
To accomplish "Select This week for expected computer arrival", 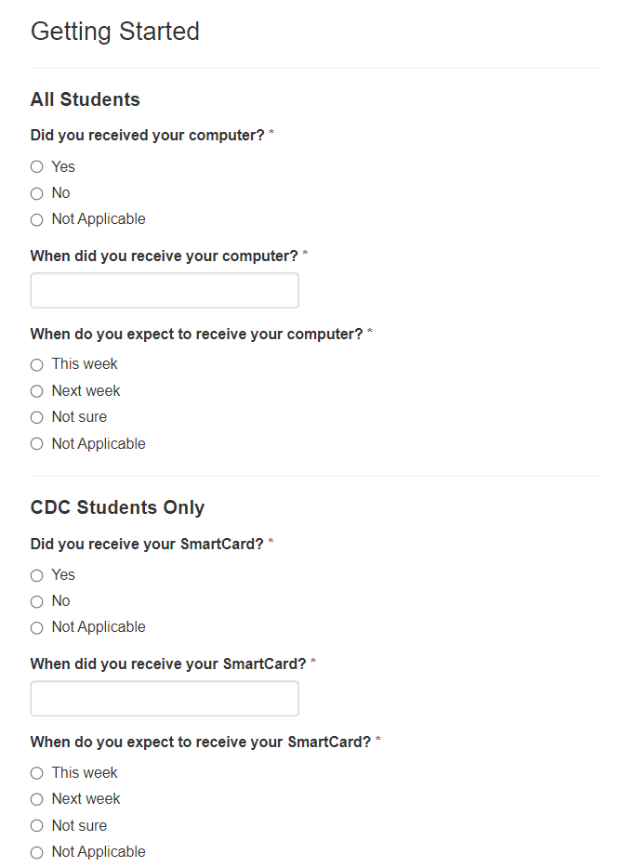I will point(37,364).
